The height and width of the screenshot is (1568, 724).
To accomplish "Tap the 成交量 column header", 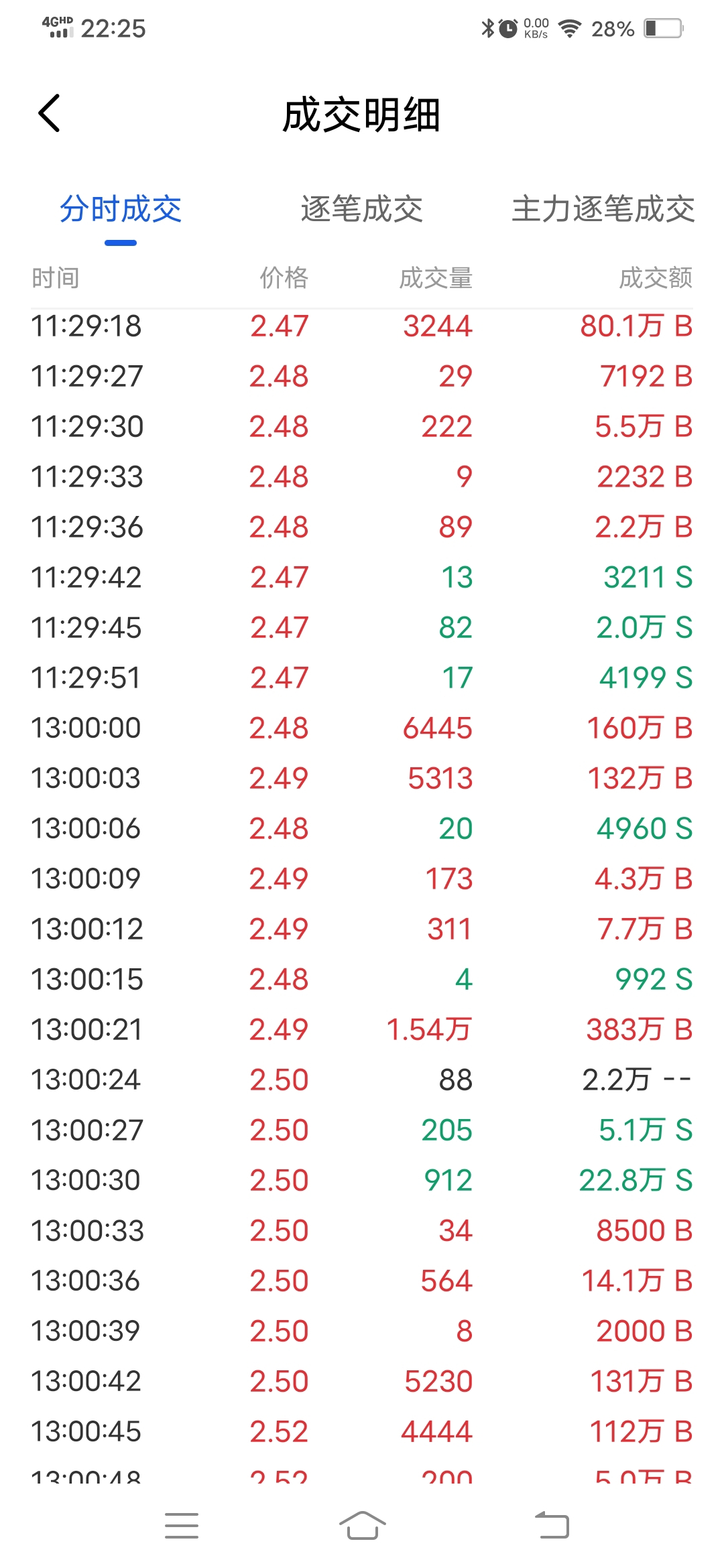I will click(436, 277).
